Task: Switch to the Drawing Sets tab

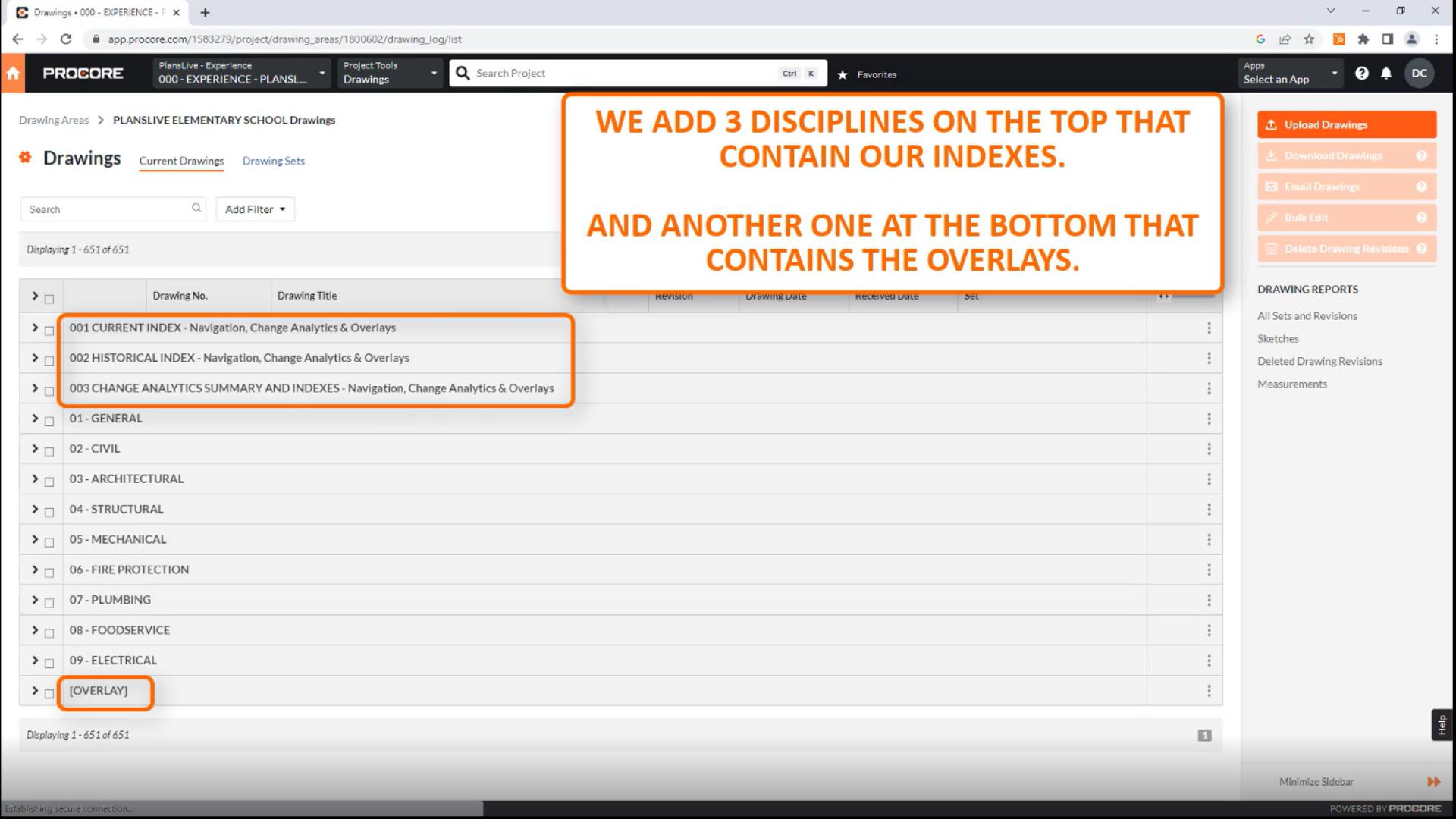Action: (x=273, y=161)
